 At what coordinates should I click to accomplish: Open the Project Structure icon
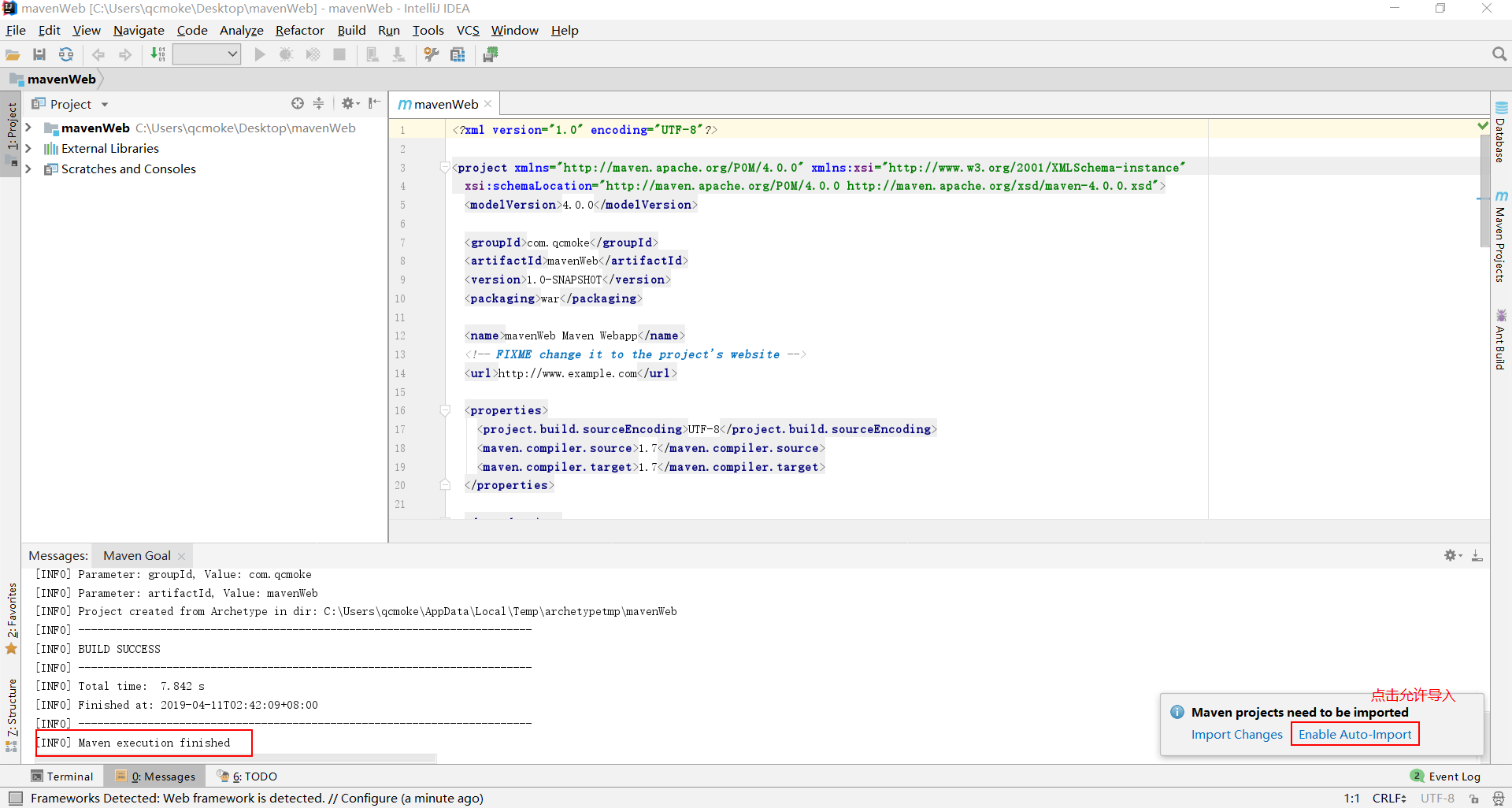[458, 54]
